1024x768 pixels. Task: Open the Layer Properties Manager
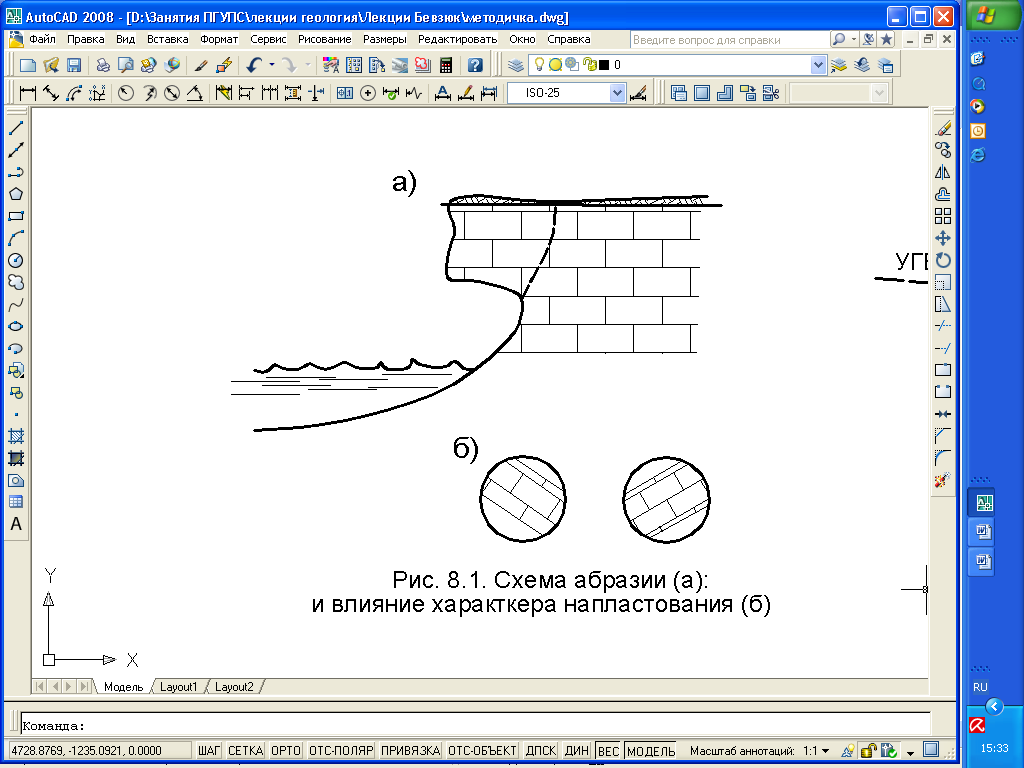(x=517, y=65)
